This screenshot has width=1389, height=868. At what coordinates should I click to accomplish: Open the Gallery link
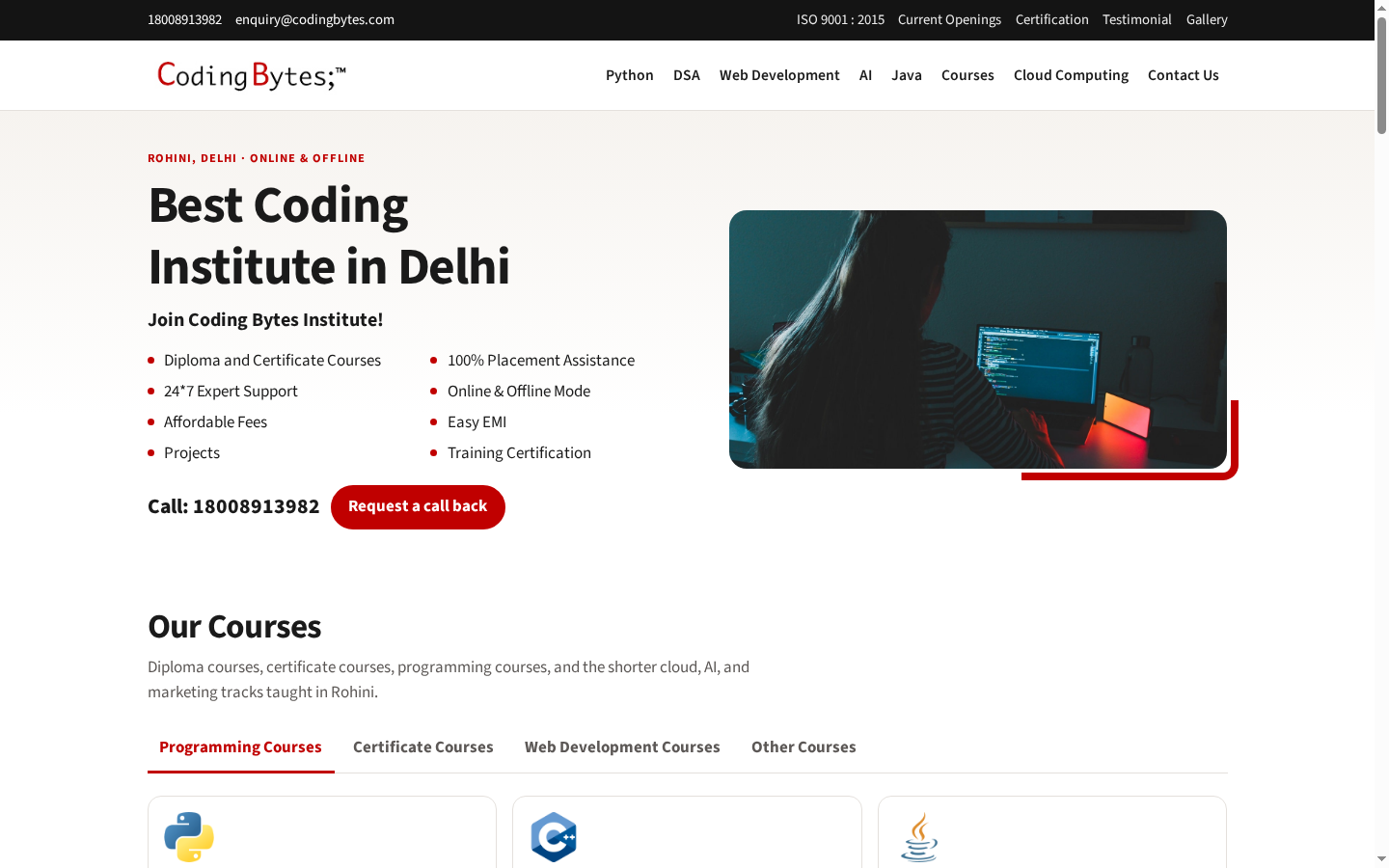coord(1207,20)
